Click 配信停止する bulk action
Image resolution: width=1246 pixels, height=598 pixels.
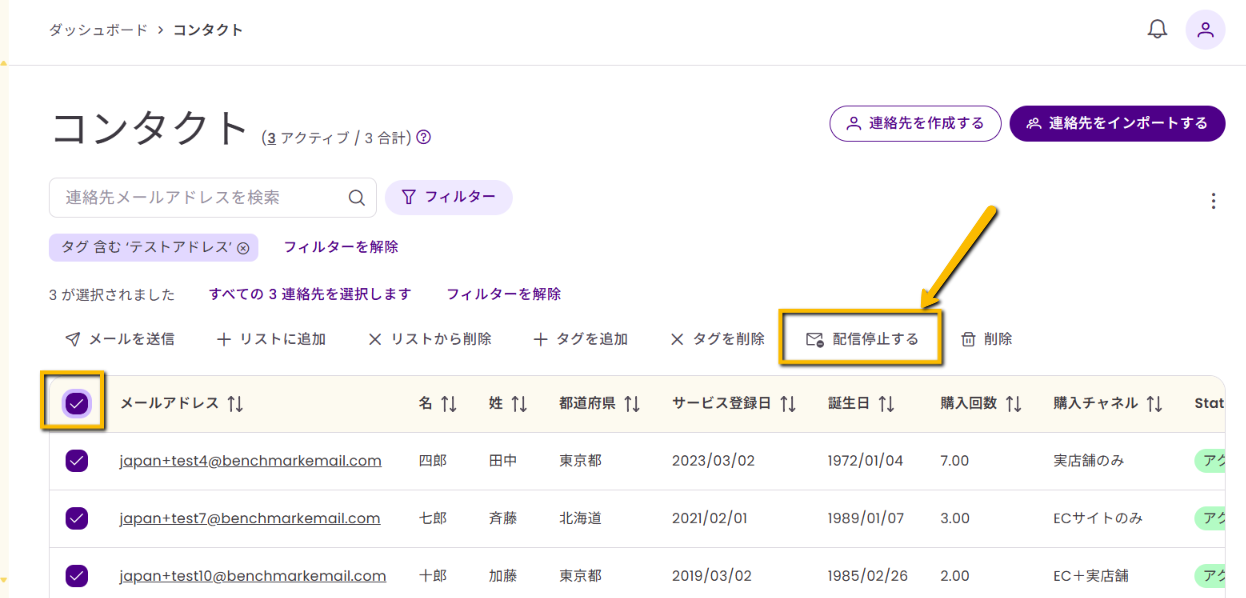[862, 339]
